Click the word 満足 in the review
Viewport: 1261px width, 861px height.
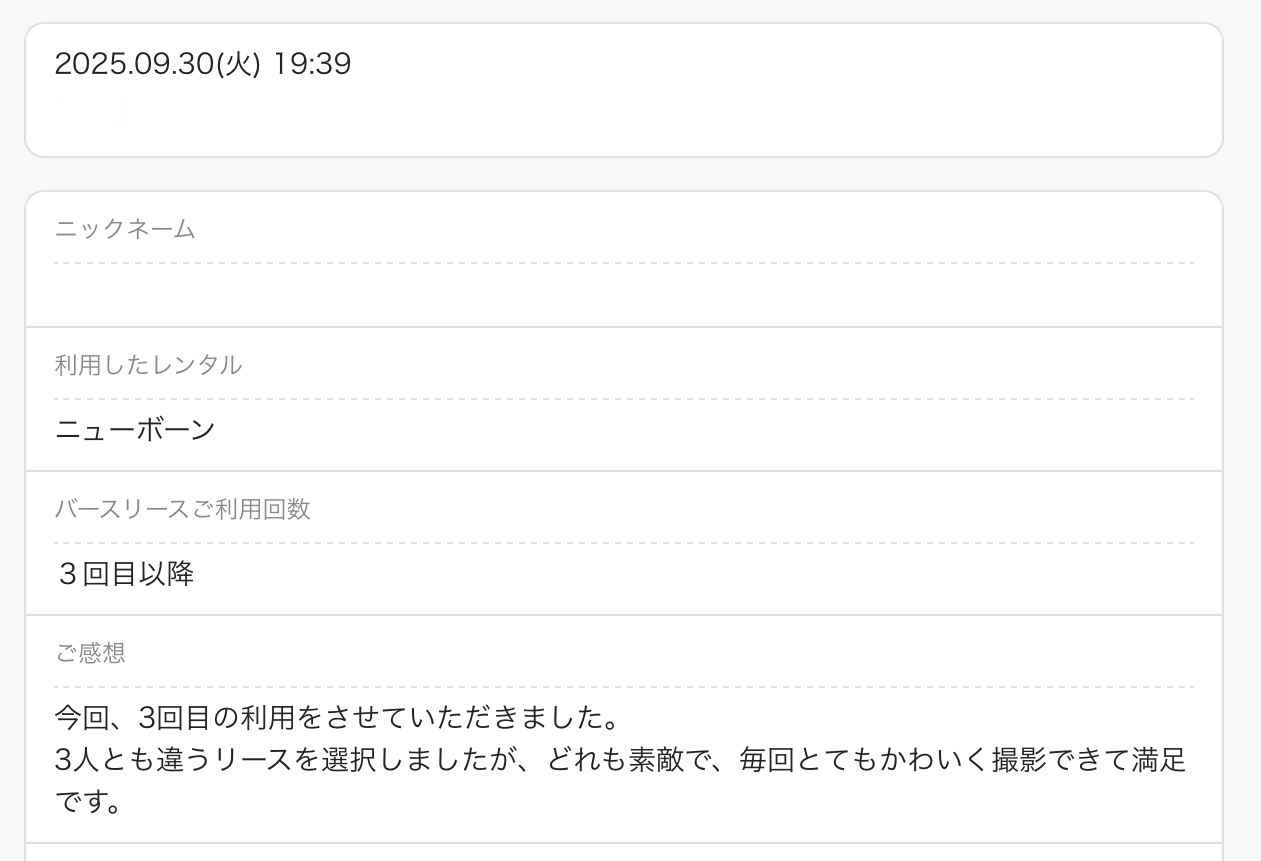(x=1160, y=760)
